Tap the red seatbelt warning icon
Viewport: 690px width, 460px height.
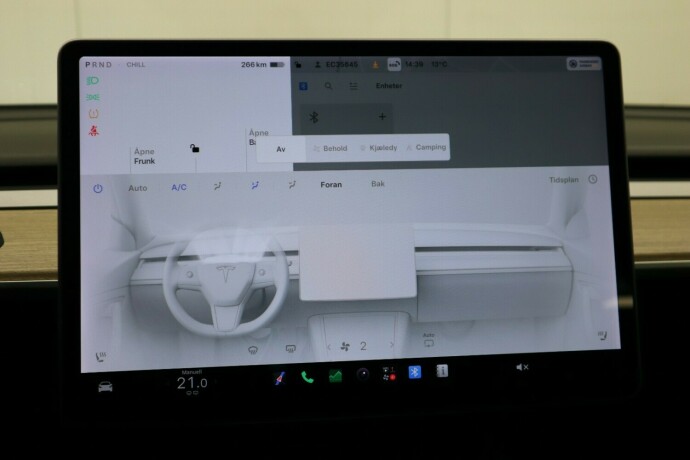(93, 131)
